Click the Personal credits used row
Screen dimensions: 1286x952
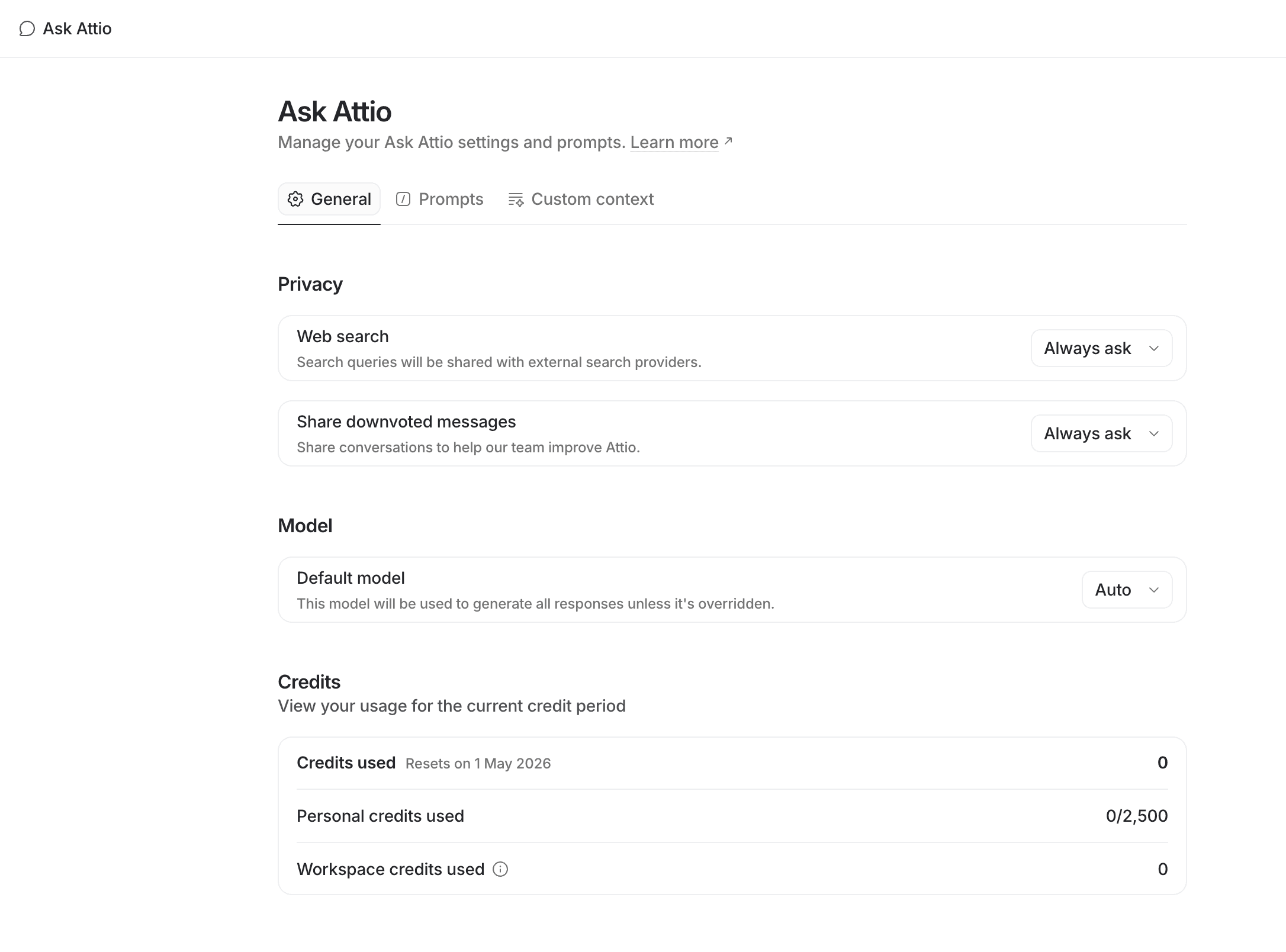(732, 816)
